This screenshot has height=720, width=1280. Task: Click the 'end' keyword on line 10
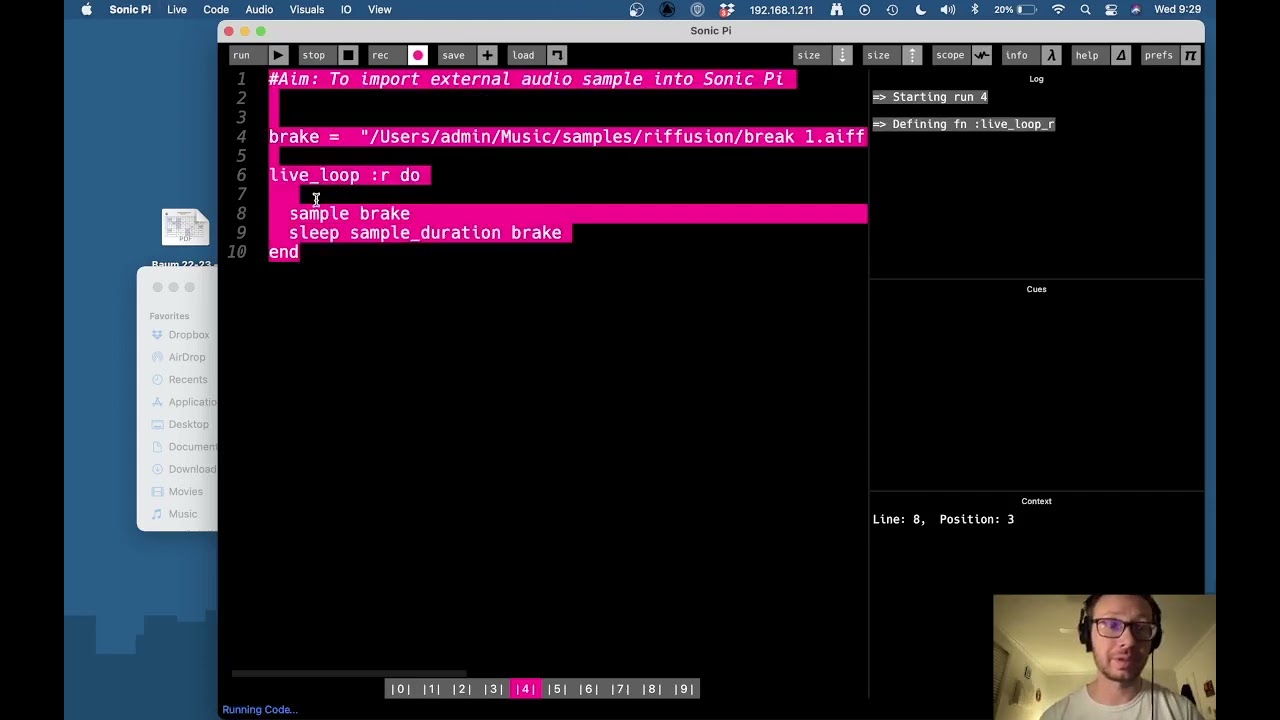283,252
